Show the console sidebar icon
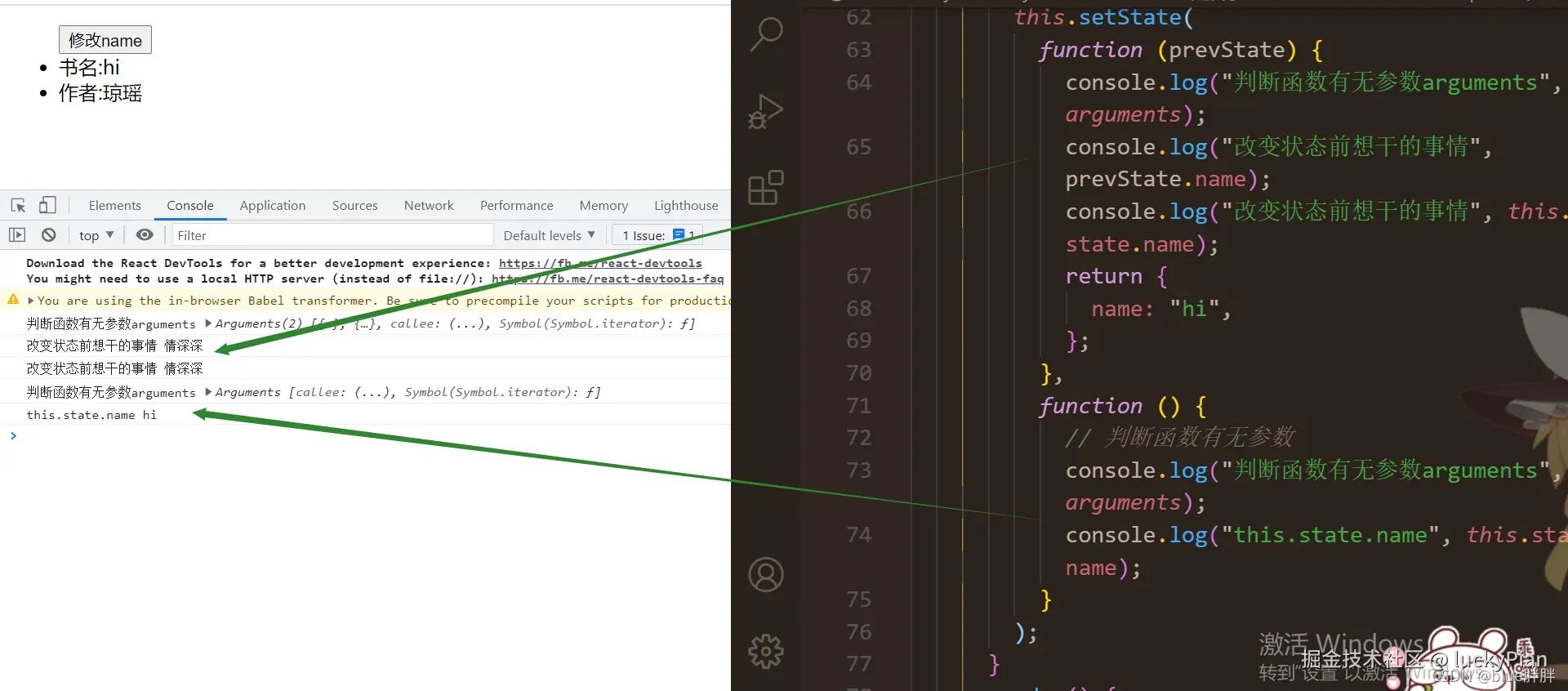 pyautogui.click(x=17, y=235)
